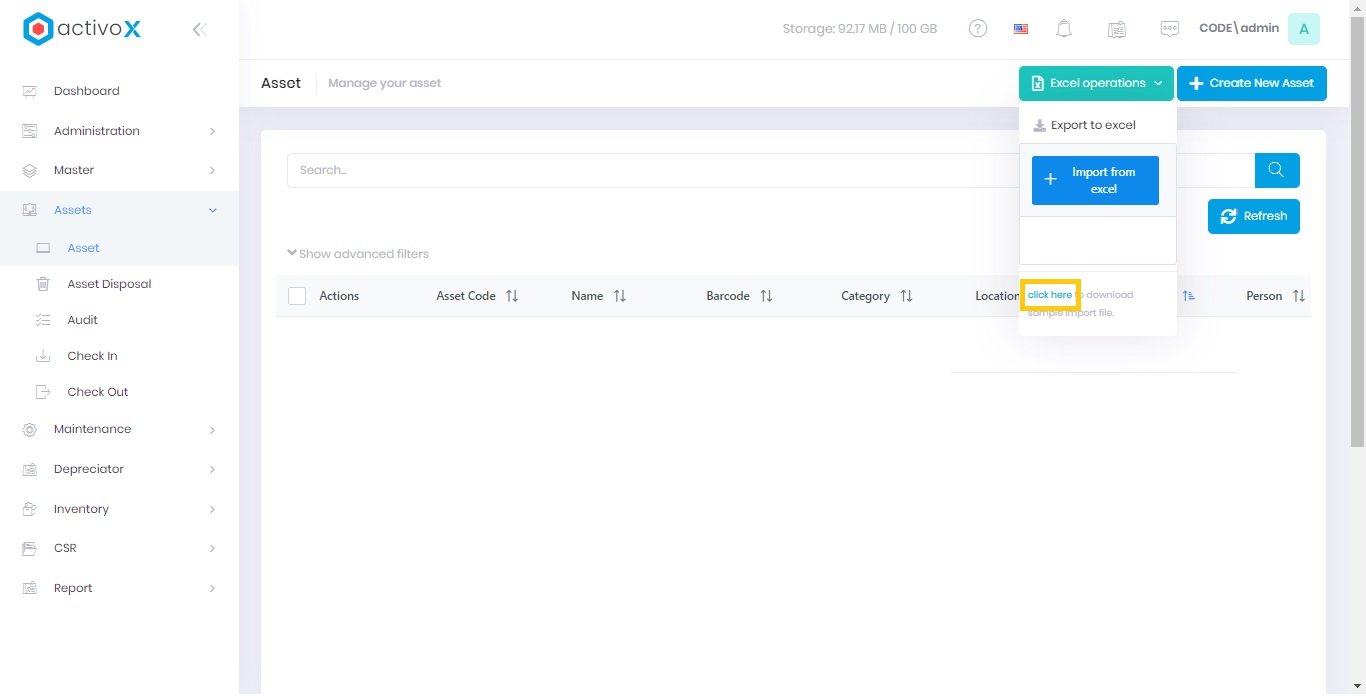
Task: Open the chat message icon in header
Action: click(x=1169, y=29)
